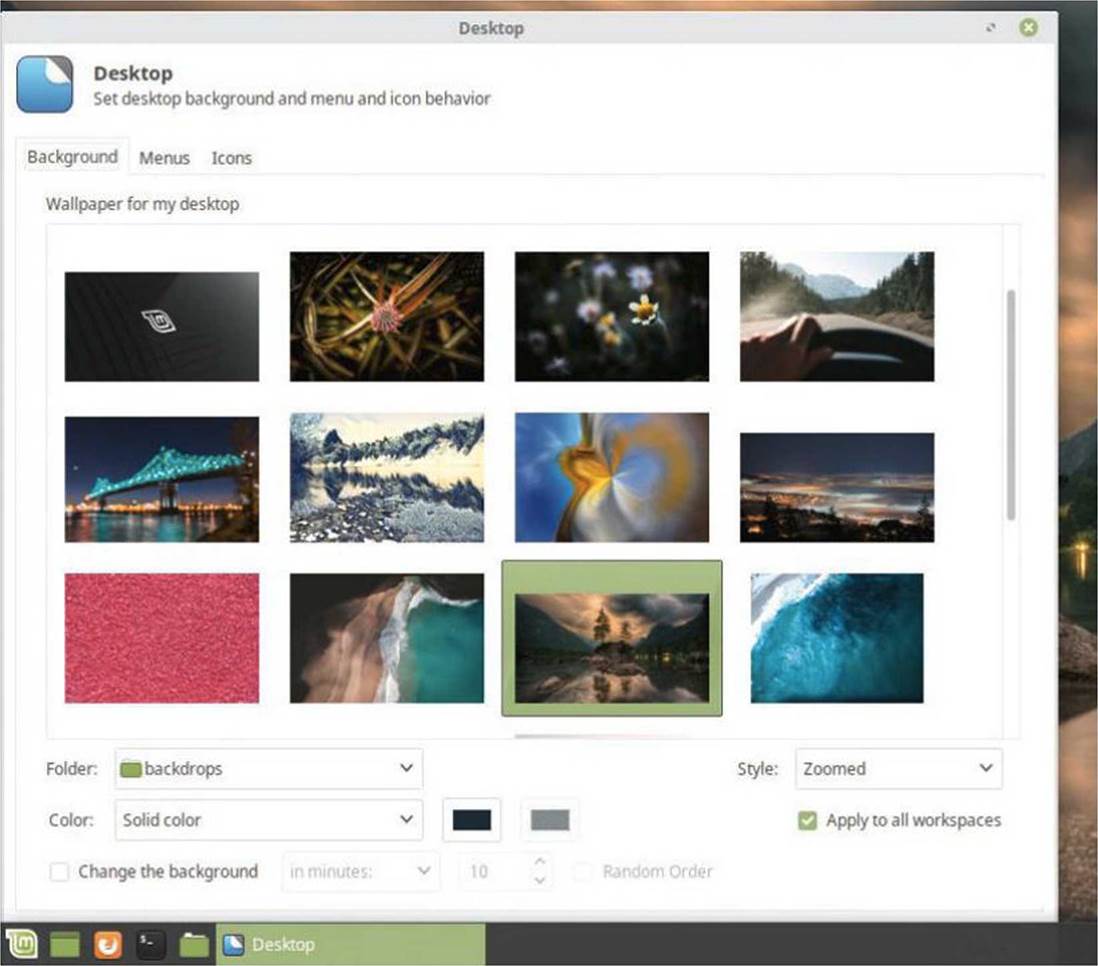Screen dimensions: 1098x966
Task: Pick the gray secondary color swatch
Action: (550, 820)
